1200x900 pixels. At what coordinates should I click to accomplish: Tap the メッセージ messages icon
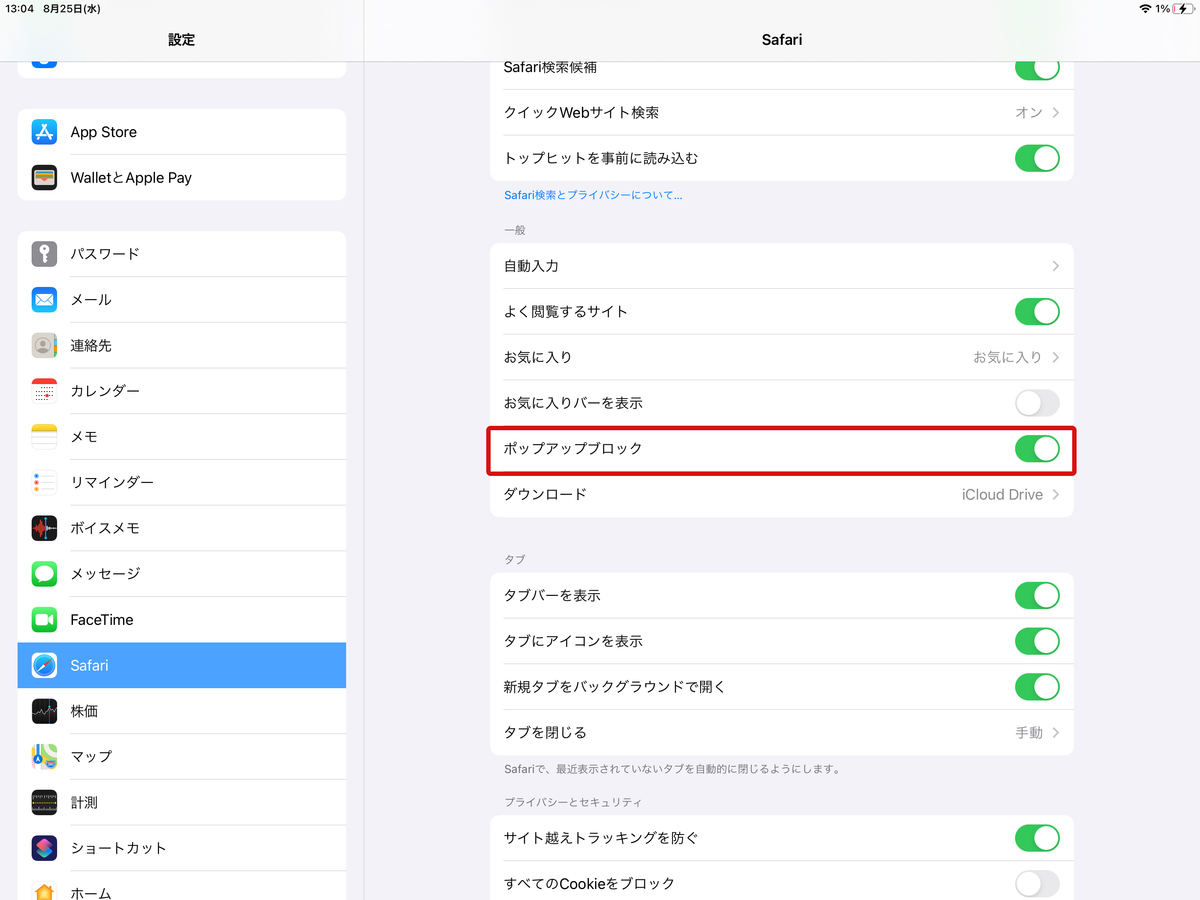tap(44, 574)
